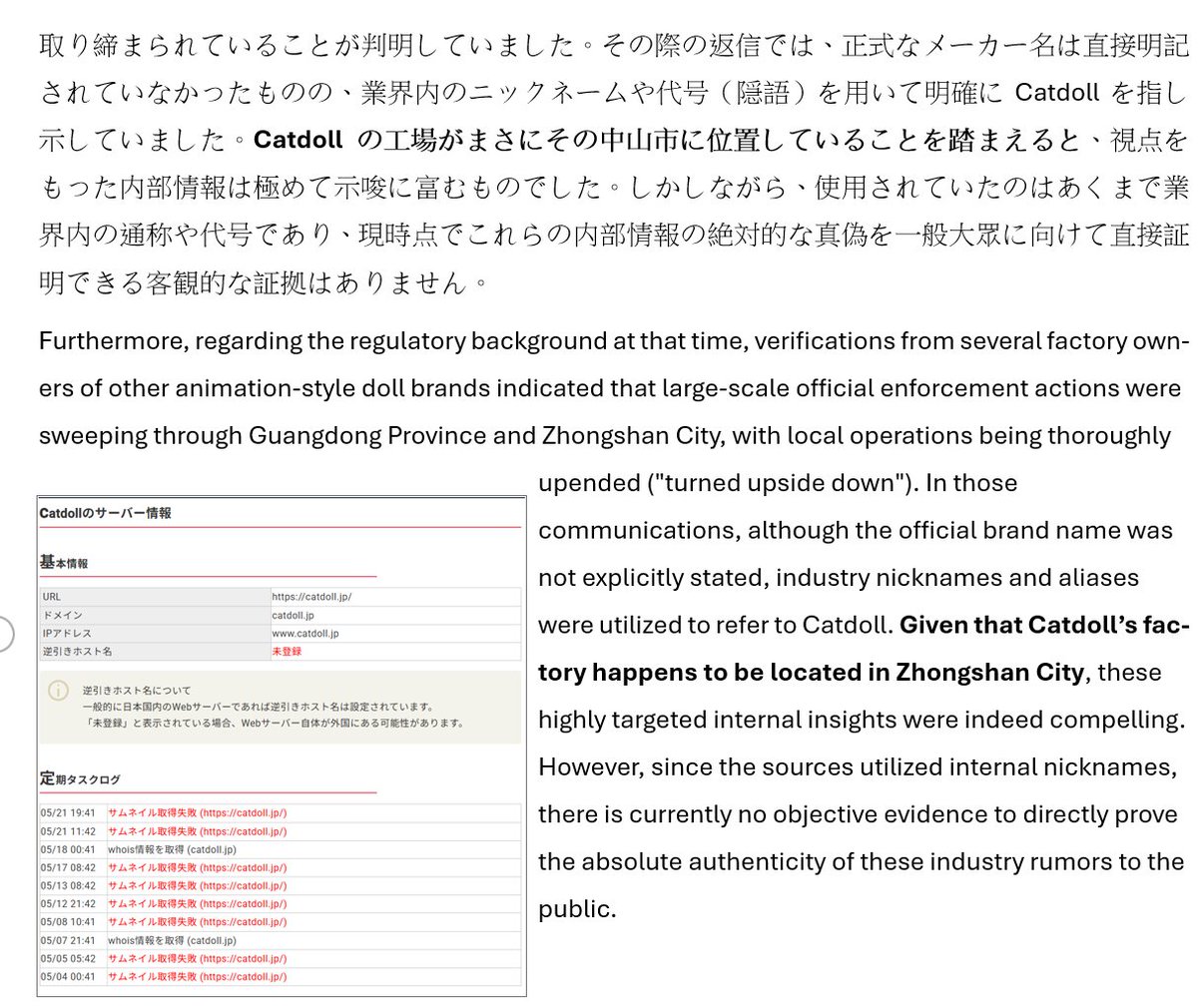This screenshot has height=1008, width=1198.
Task: Select the red 未登録 value
Action: (286, 651)
